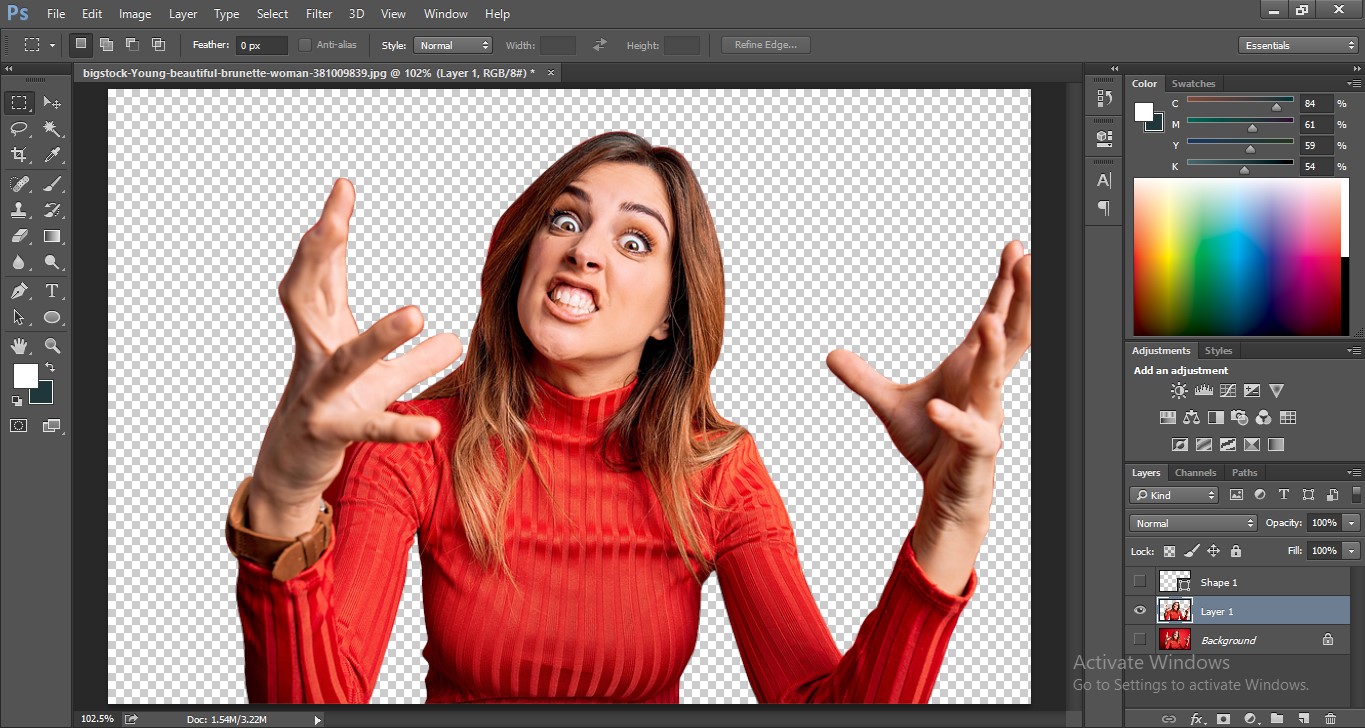Image resolution: width=1365 pixels, height=728 pixels.
Task: Select the Pen tool
Action: pyautogui.click(x=19, y=291)
